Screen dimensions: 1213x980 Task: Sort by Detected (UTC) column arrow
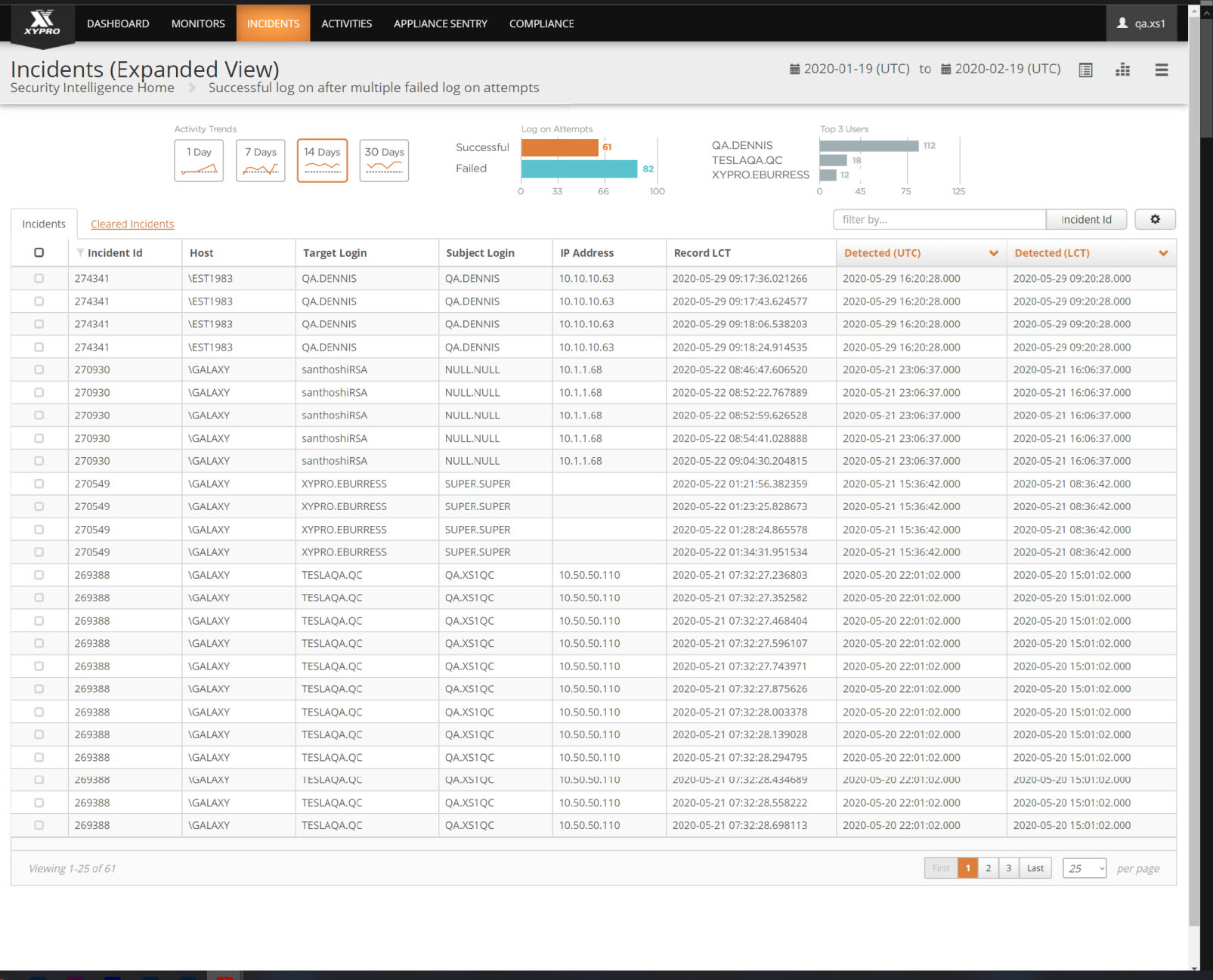tap(993, 253)
